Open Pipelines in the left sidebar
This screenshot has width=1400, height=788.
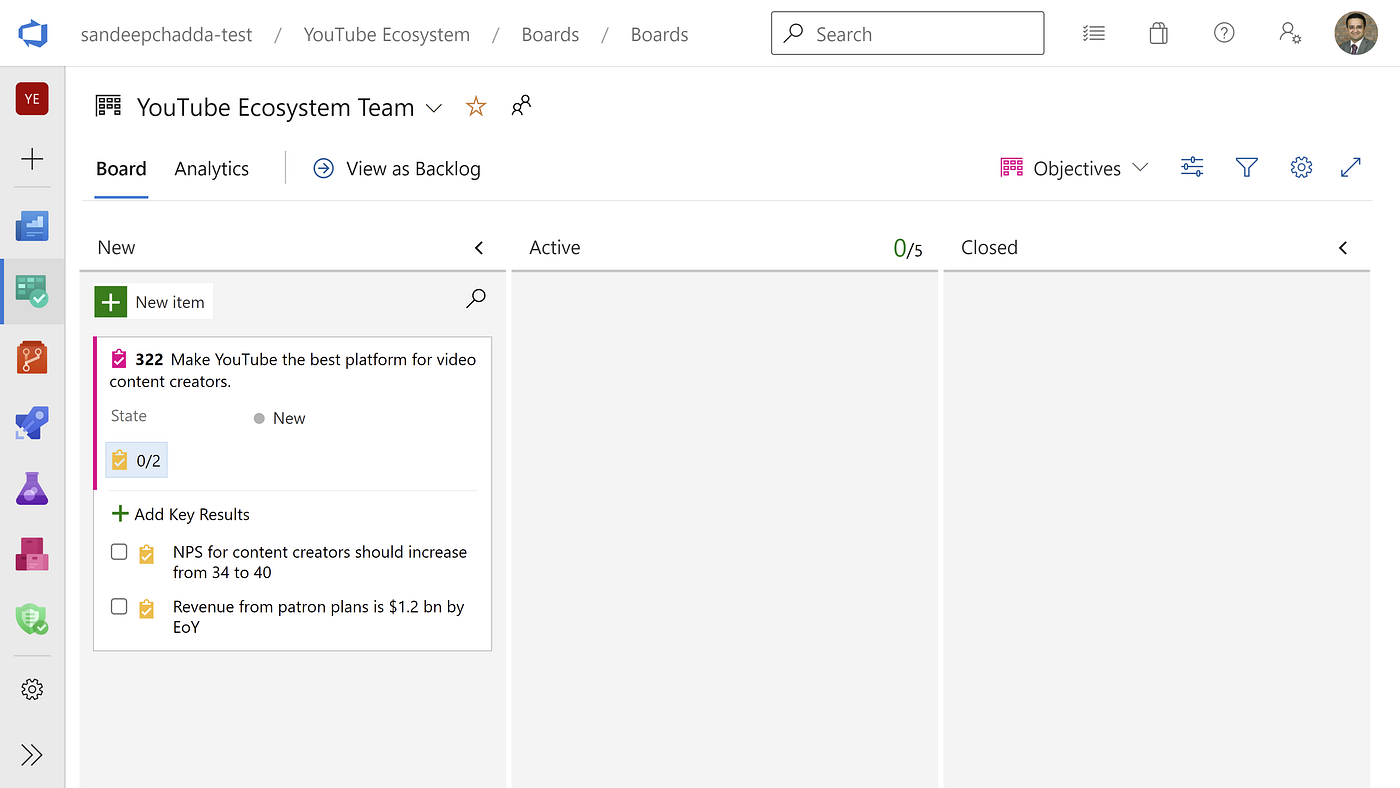click(x=32, y=423)
